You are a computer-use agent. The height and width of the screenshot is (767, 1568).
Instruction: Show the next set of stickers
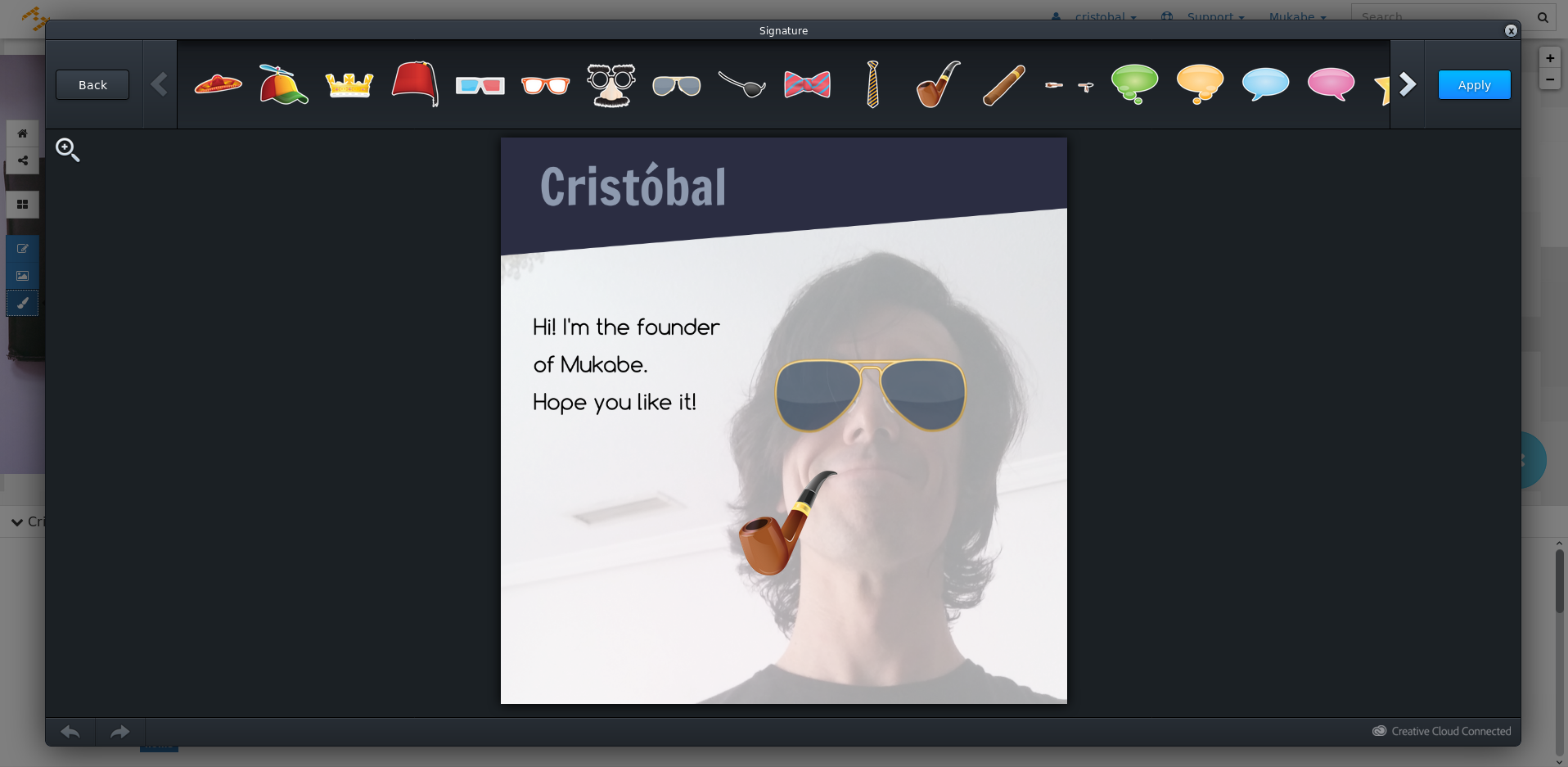click(x=1408, y=84)
